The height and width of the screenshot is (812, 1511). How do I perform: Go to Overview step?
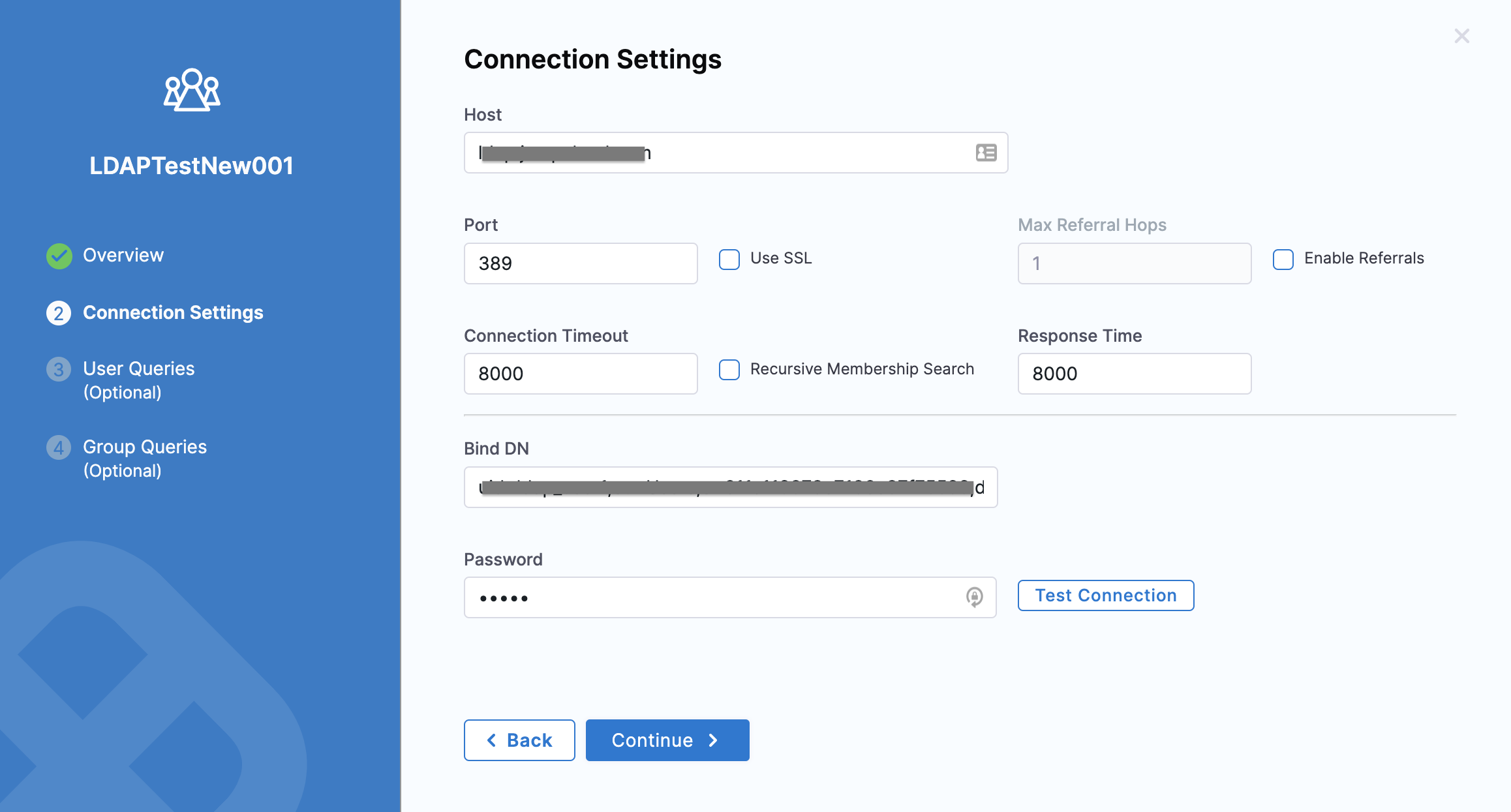point(123,256)
